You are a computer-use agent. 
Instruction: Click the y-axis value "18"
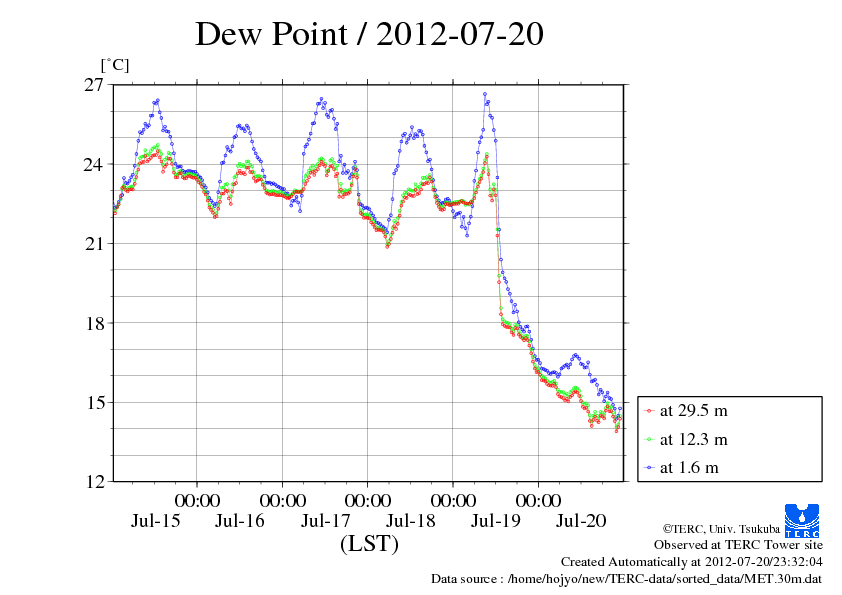(x=93, y=323)
